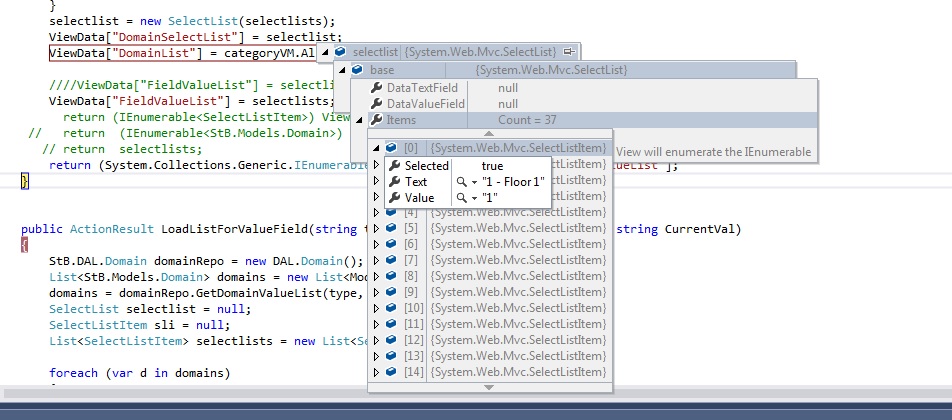The image size is (952, 420).
Task: Click the cube icon of item [0]
Action: 392,147
